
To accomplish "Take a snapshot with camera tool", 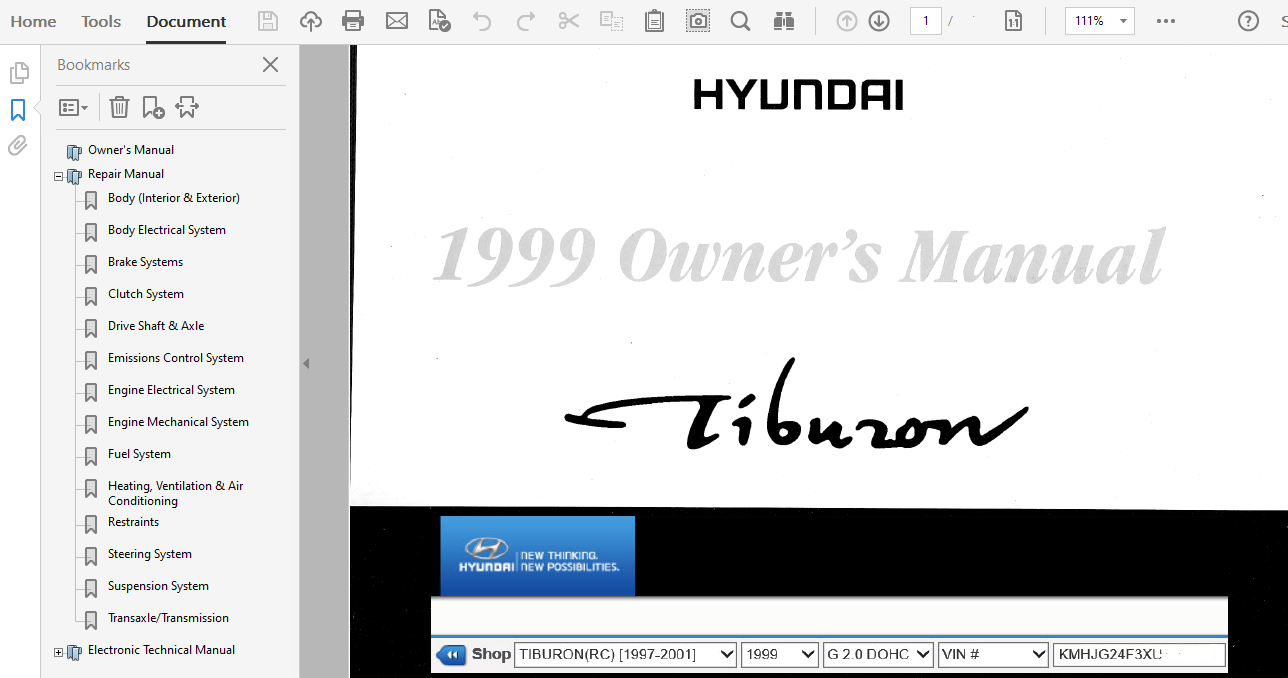I will 698,21.
